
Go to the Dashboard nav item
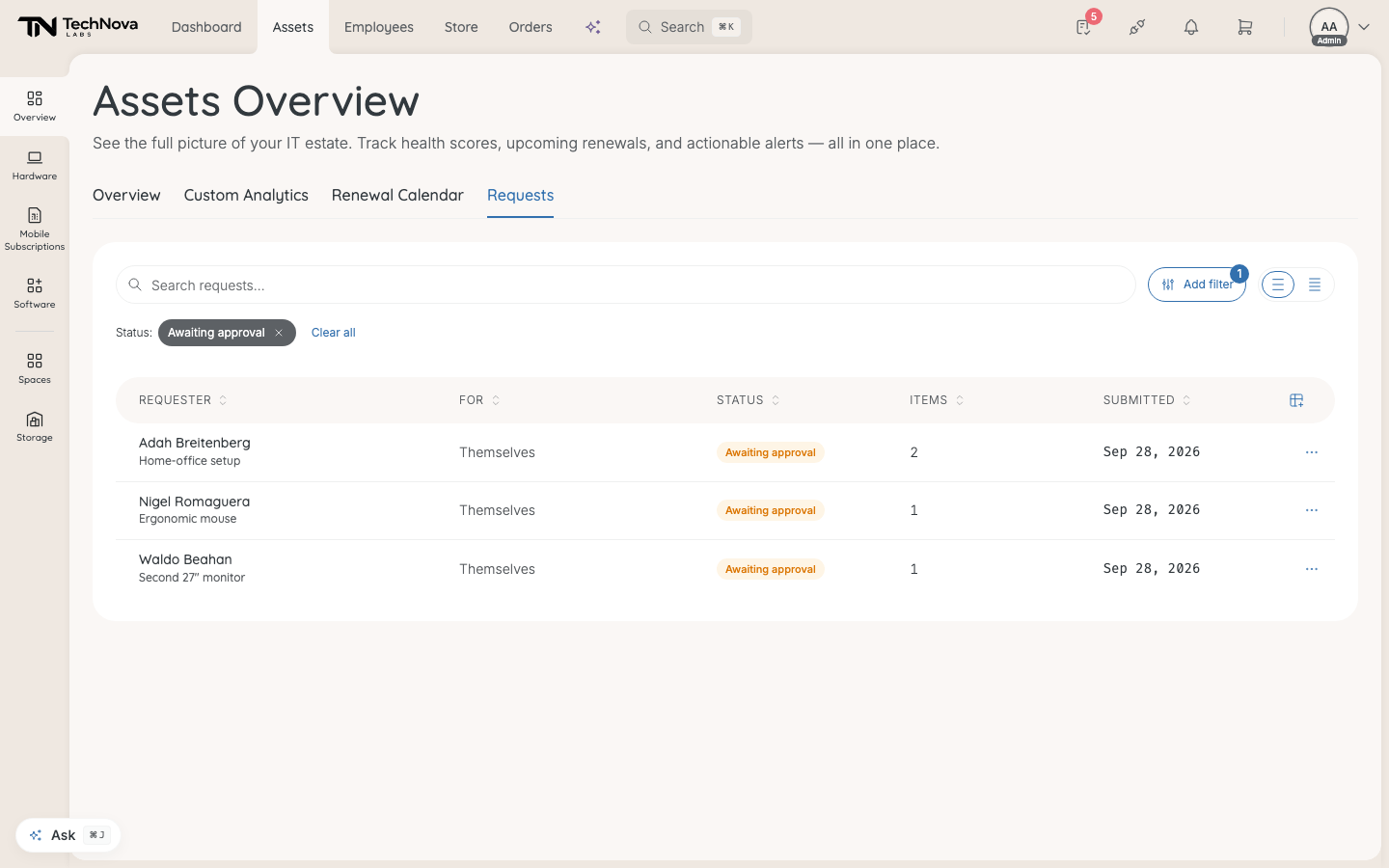coord(206,27)
